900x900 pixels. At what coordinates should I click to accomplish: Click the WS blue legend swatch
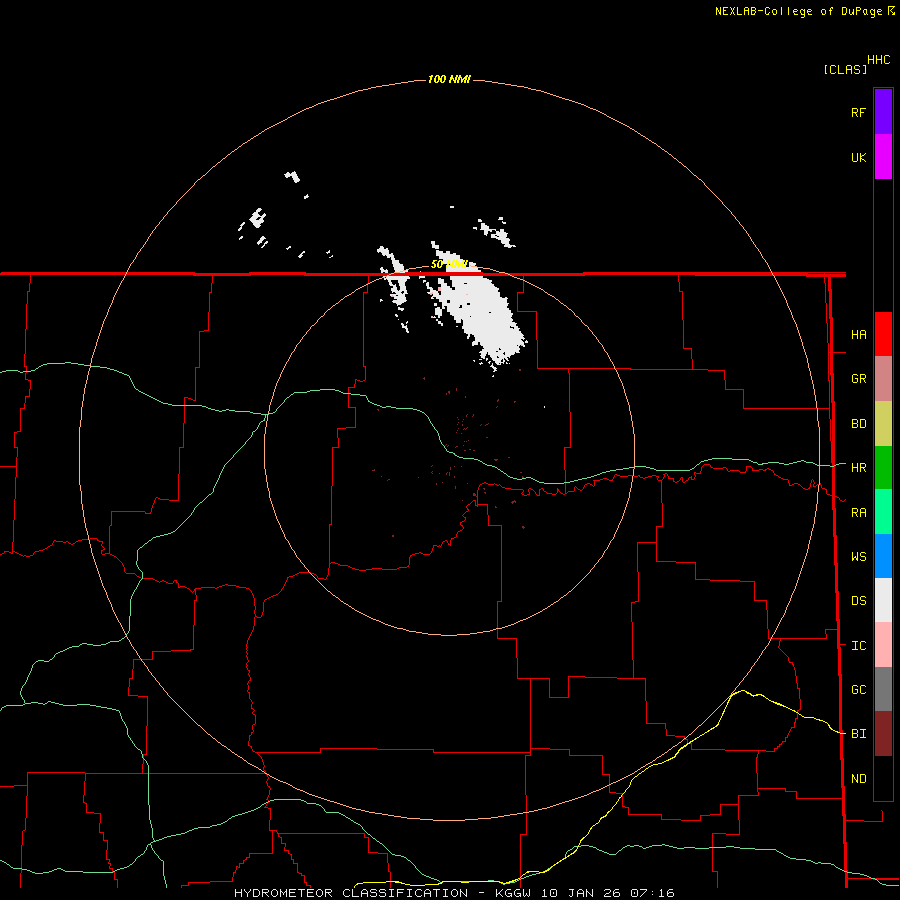click(x=883, y=556)
